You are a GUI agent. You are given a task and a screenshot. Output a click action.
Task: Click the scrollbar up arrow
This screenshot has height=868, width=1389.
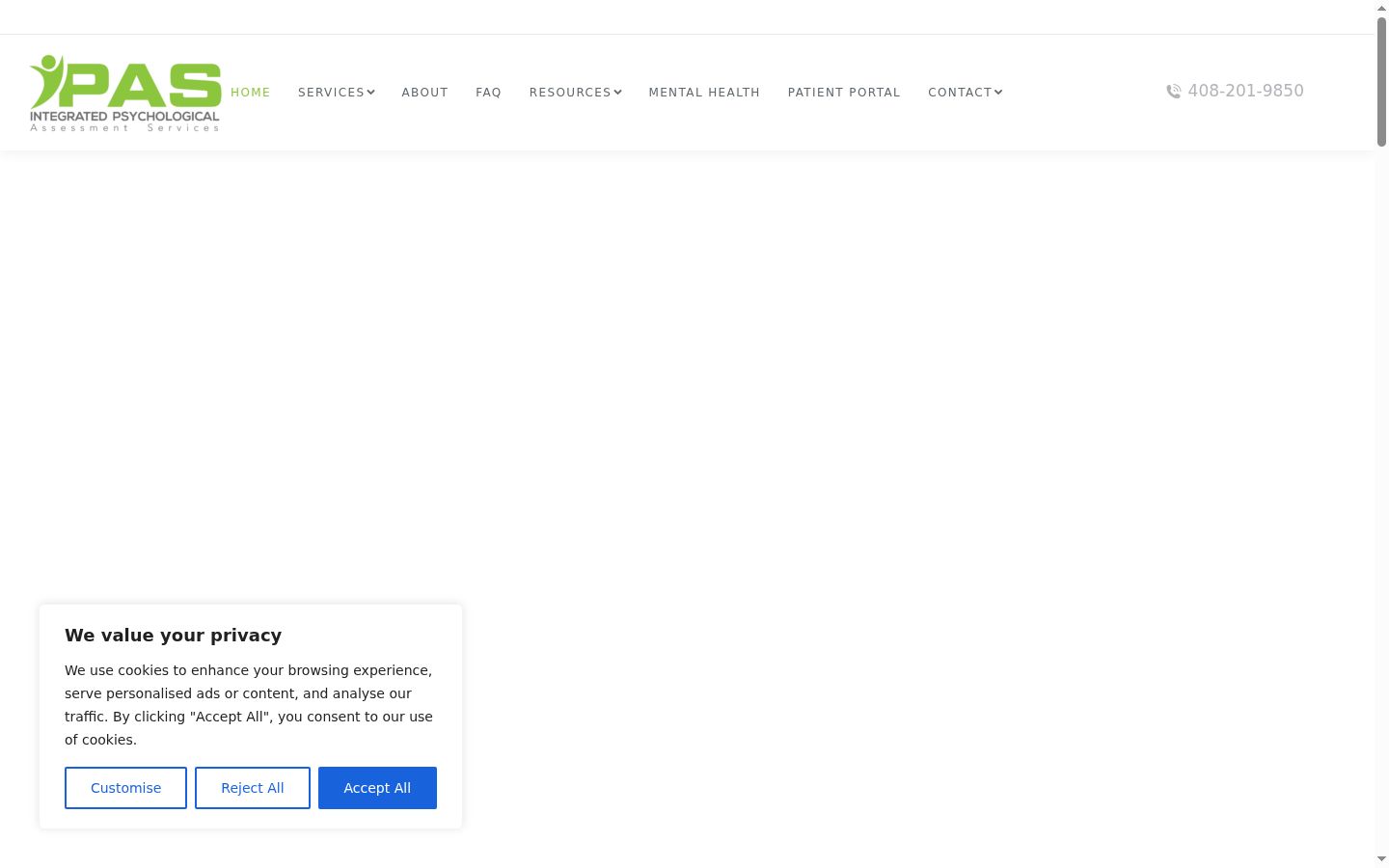pos(1381,8)
